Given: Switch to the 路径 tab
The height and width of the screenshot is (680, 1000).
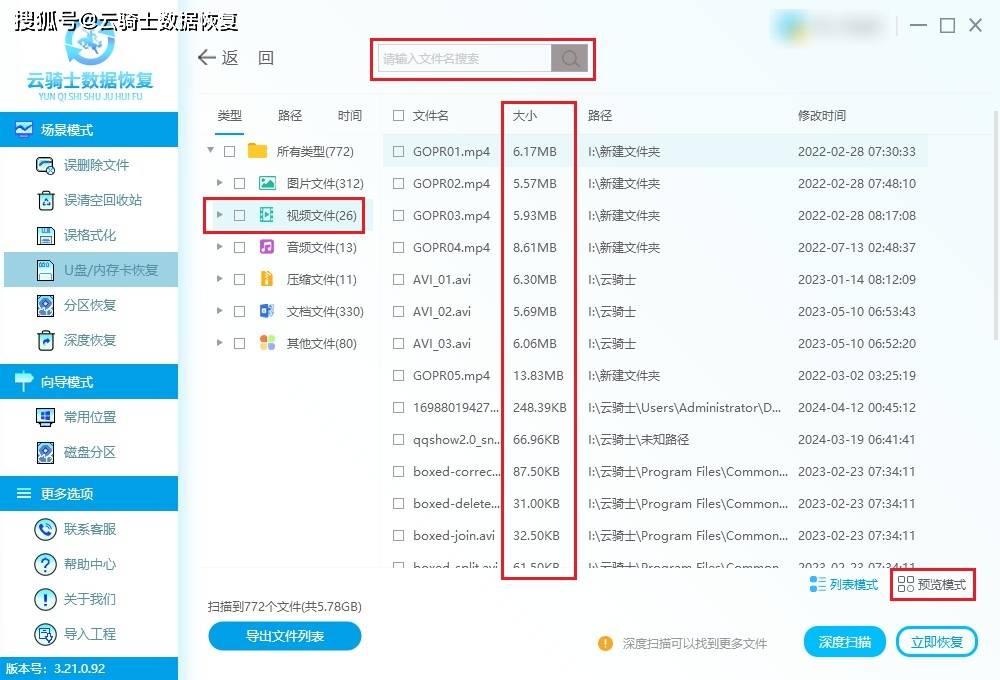Looking at the screenshot, I should click(x=290, y=115).
